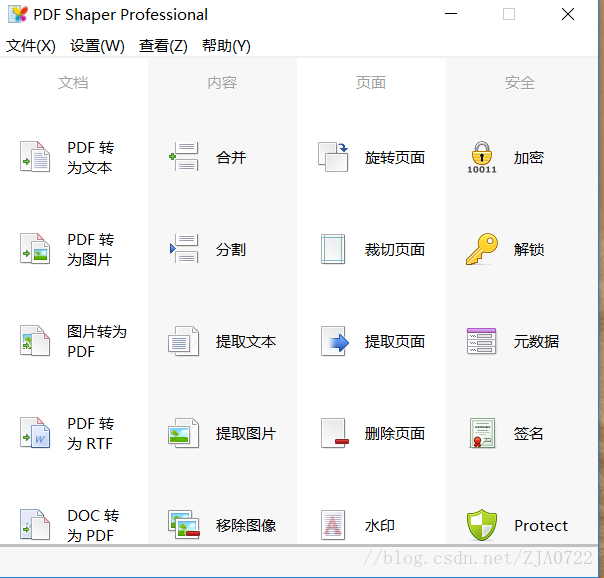Open the 帮助(Y) menu

pyautogui.click(x=226, y=46)
